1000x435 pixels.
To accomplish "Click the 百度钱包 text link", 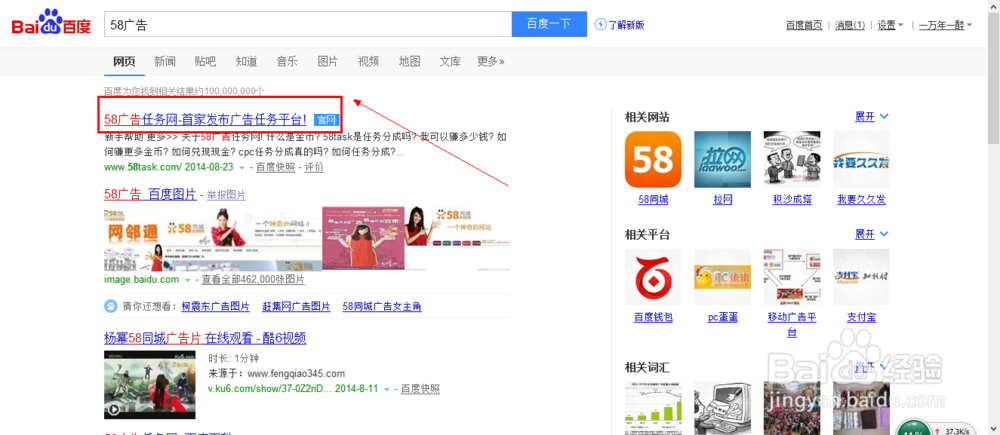I will 653,317.
